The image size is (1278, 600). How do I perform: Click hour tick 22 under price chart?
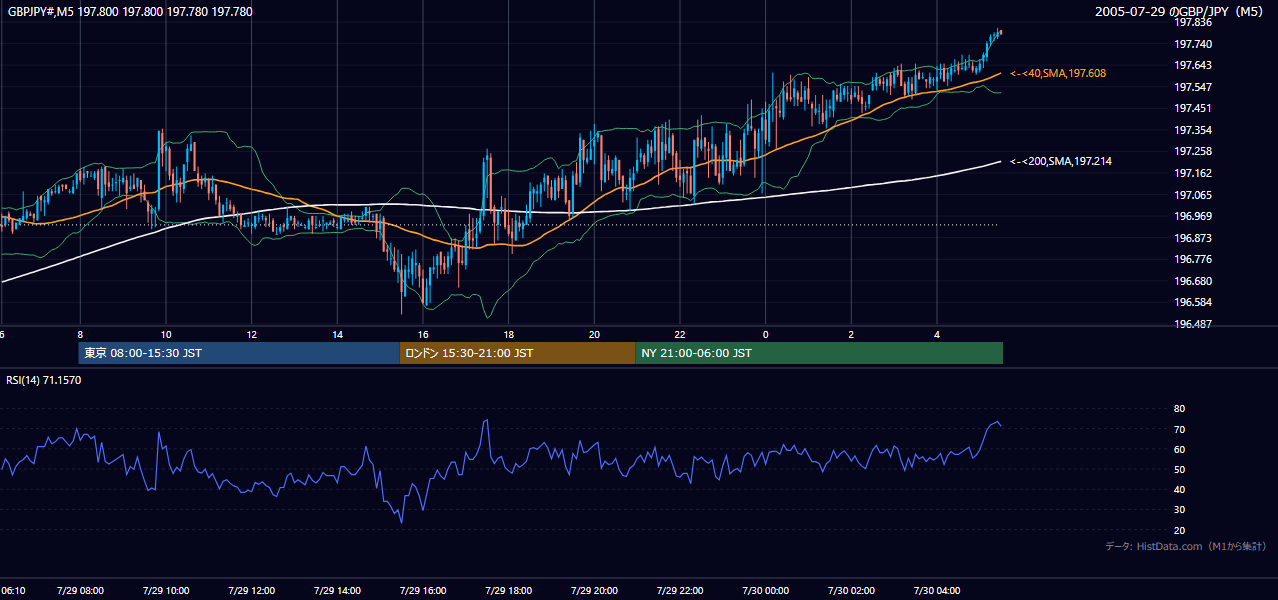tap(680, 334)
